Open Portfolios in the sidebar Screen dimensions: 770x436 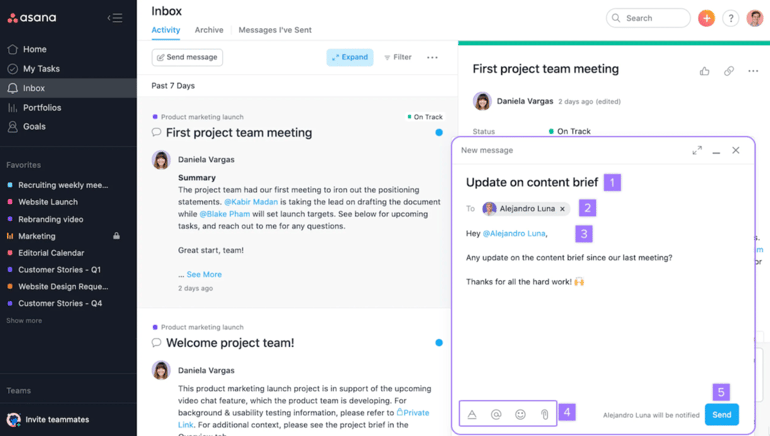[42, 108]
